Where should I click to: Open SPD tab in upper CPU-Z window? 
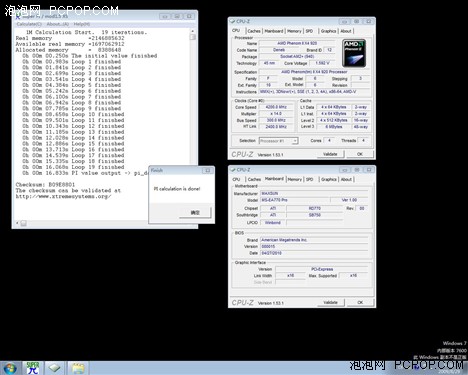pos(309,31)
